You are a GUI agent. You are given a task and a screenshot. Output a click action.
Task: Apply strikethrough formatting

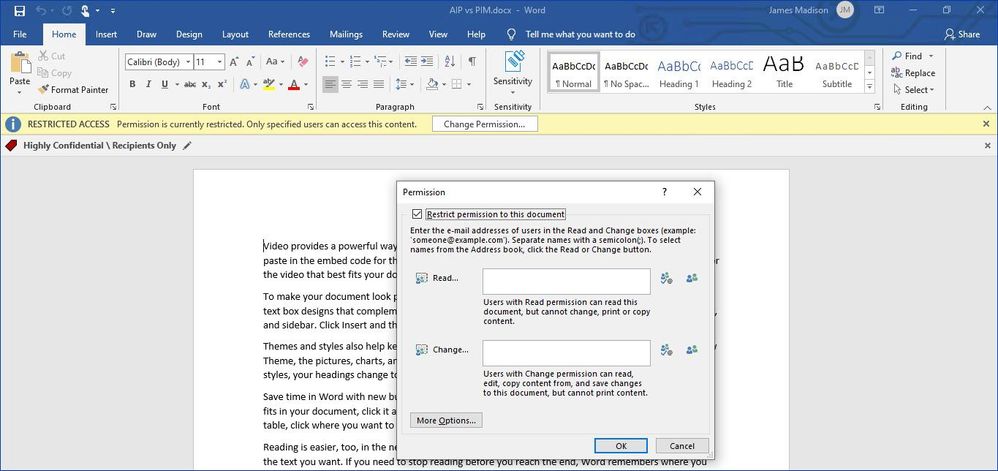[x=190, y=84]
